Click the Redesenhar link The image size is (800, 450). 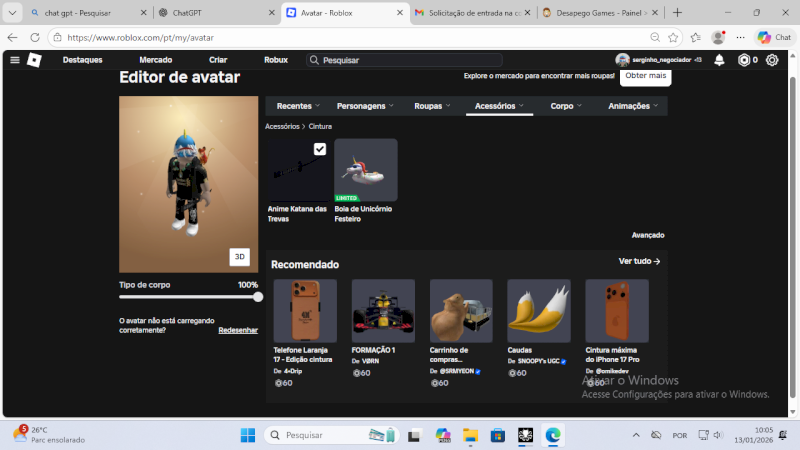[238, 330]
